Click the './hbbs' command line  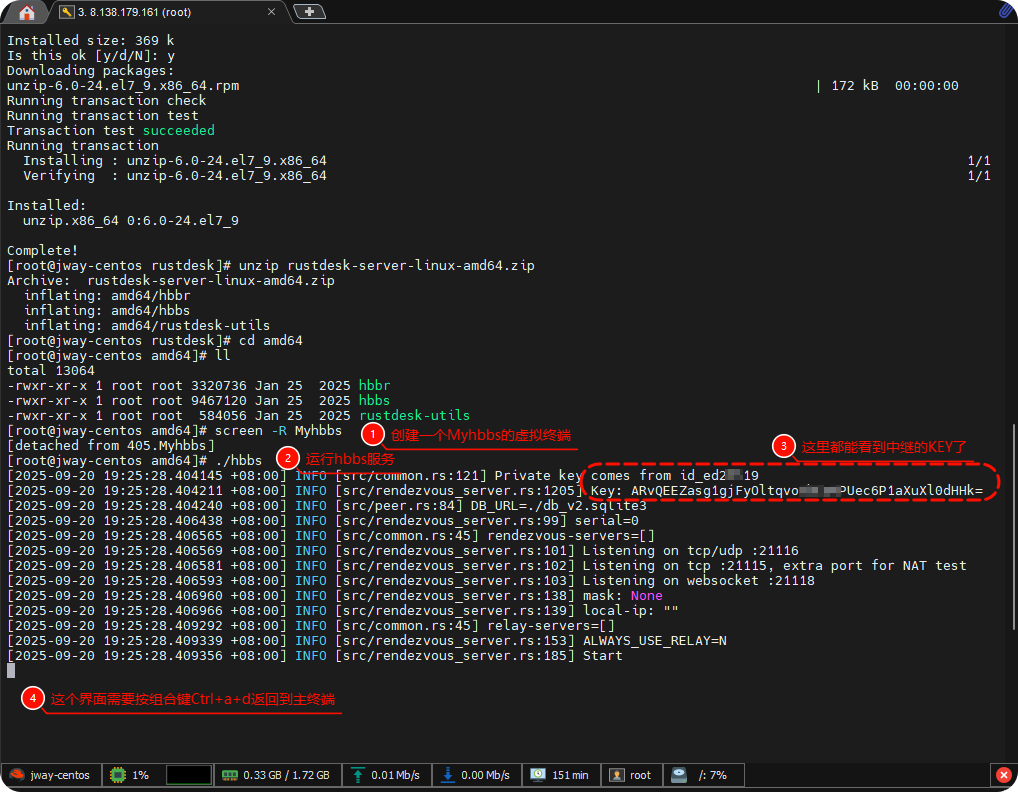[x=238, y=460]
